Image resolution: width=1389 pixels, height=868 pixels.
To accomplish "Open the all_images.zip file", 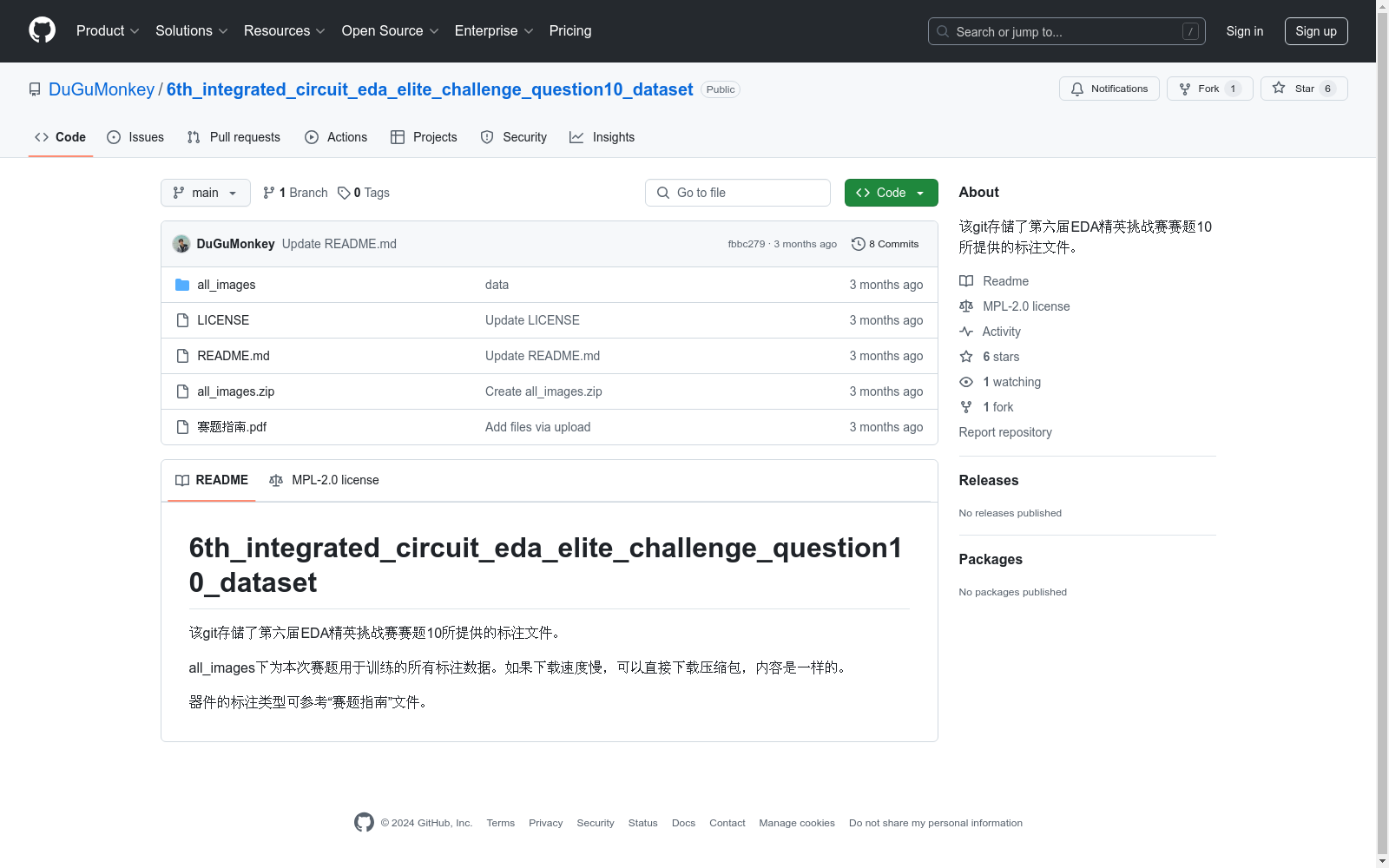I will (236, 391).
